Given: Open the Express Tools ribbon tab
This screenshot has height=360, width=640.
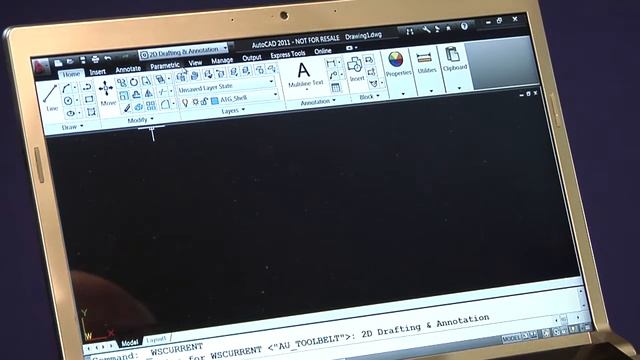Looking at the screenshot, I should (288, 54).
